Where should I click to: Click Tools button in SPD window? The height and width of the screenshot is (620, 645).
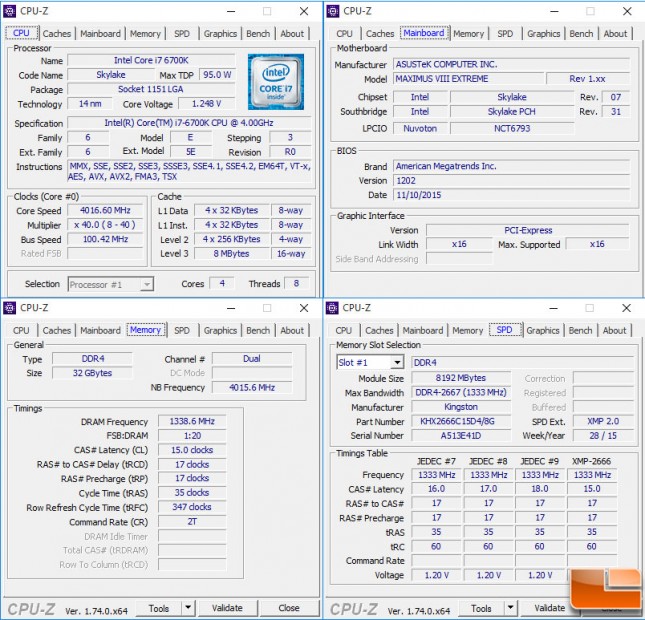tap(481, 608)
